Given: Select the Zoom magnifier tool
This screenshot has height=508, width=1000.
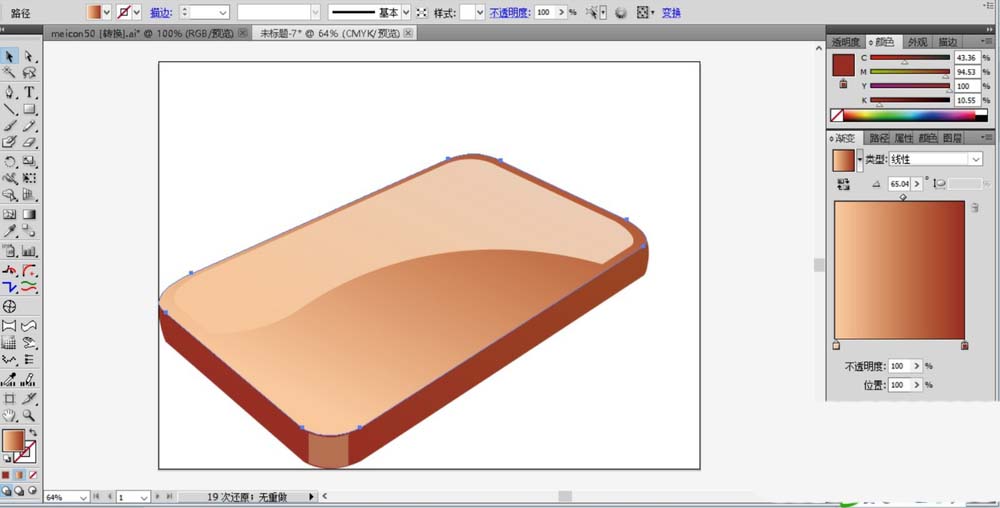Looking at the screenshot, I should [x=29, y=416].
